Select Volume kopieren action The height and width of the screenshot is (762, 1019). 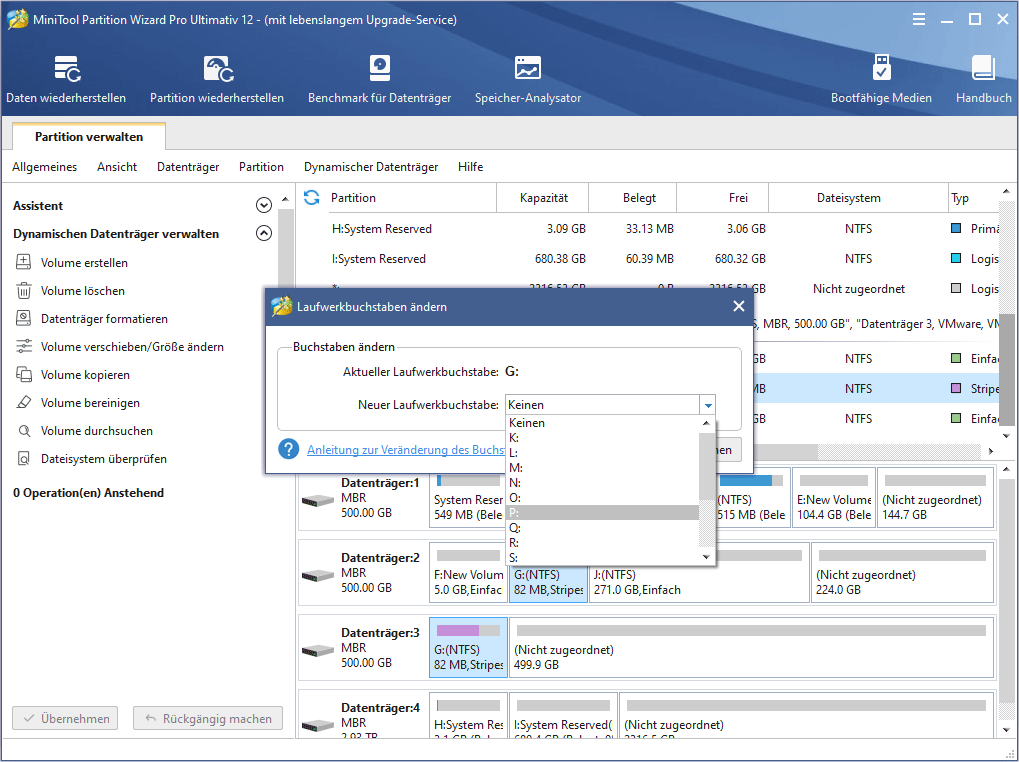coord(85,374)
